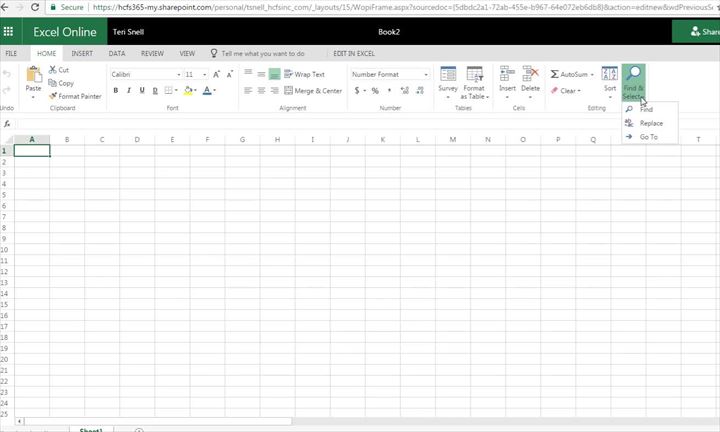Toggle italic formatting
Screen dimensions: 720x432
pos(129,91)
